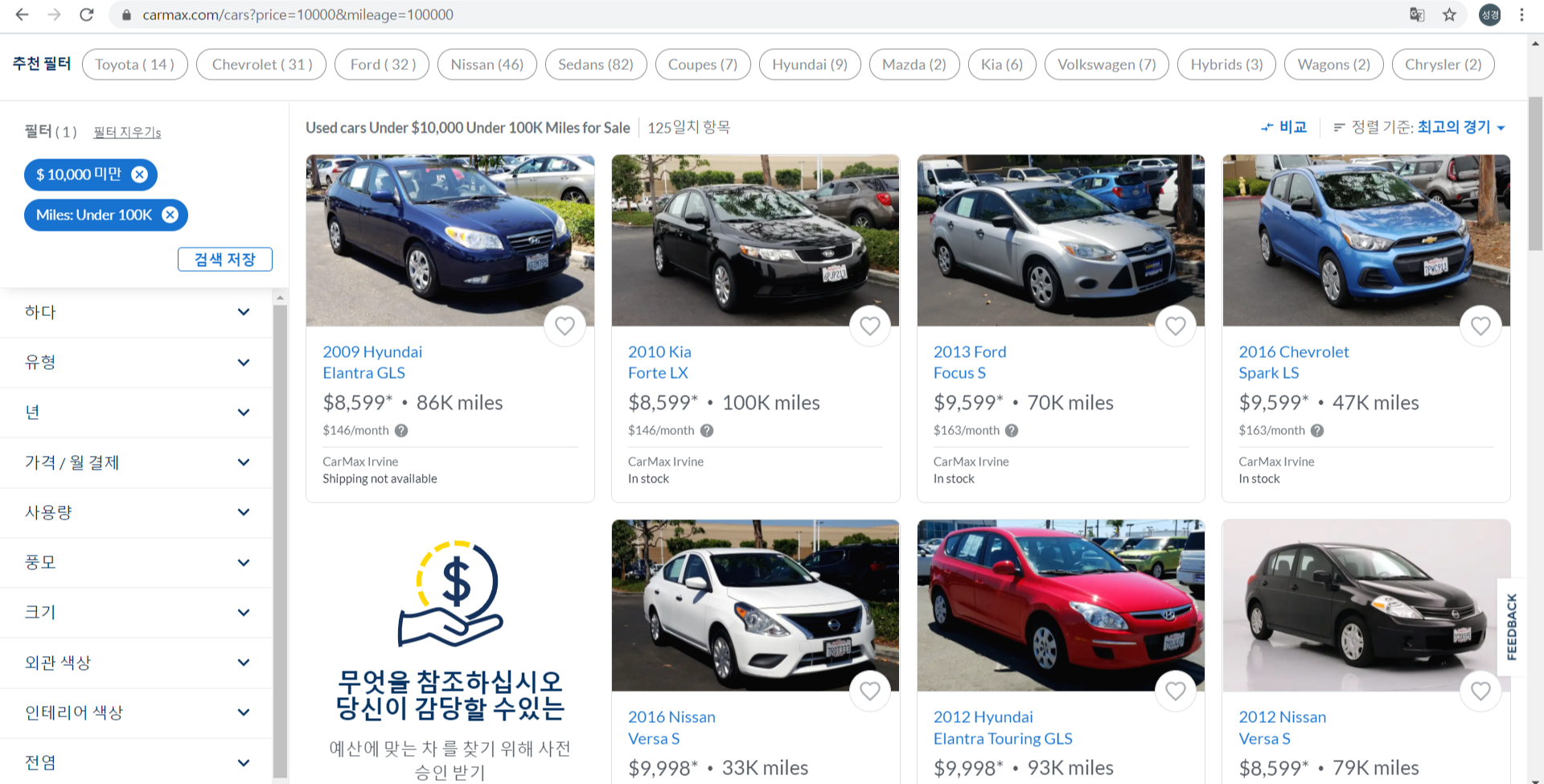Open the sort order dropdown 최고의 경기

click(1460, 127)
